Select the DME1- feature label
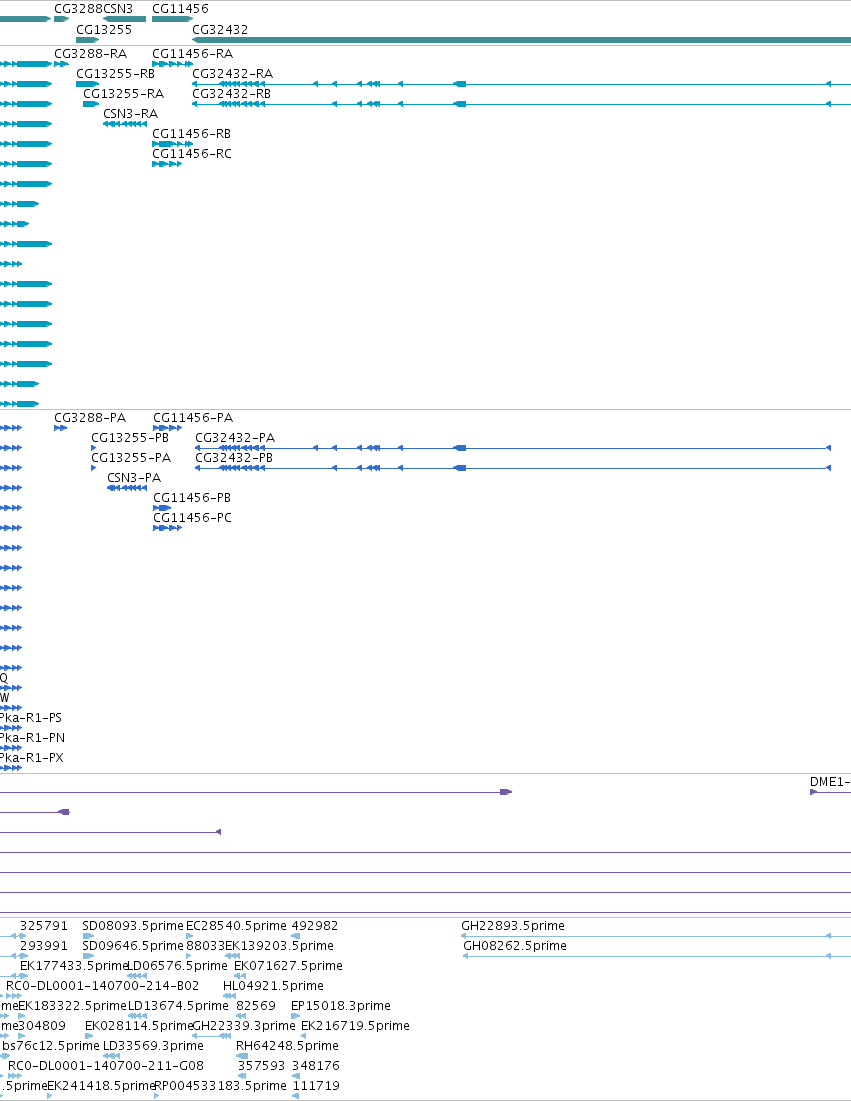This screenshot has height=1101, width=851. tap(830, 782)
